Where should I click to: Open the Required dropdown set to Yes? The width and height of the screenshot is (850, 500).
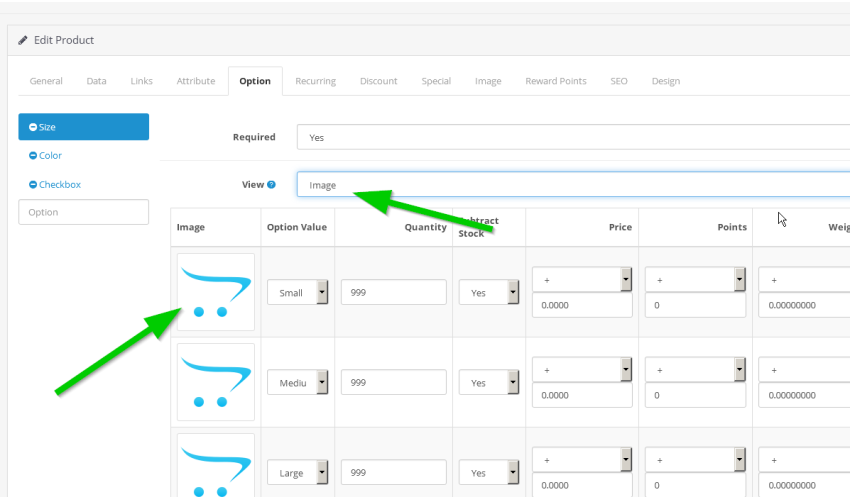573,137
